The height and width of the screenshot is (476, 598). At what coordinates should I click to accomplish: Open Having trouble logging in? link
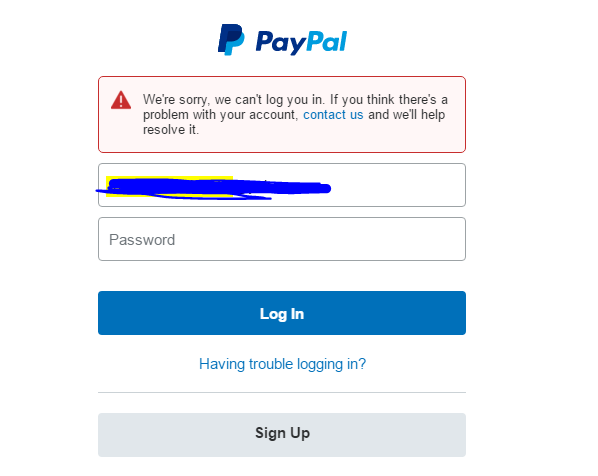coord(282,364)
